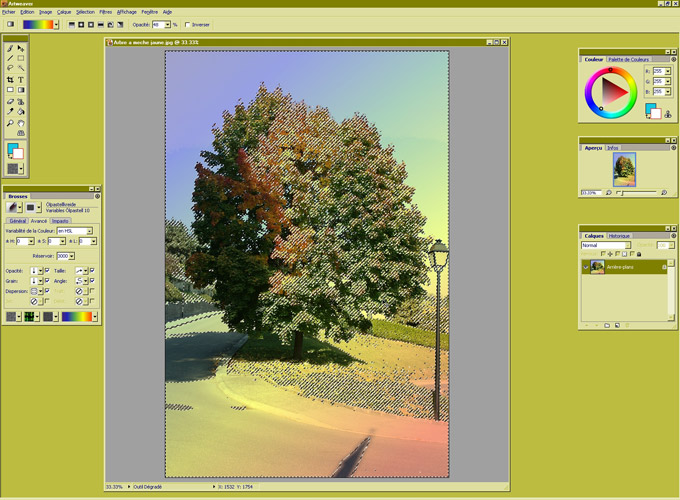
Task: Click the Aperçu preview thumbnail
Action: [624, 169]
